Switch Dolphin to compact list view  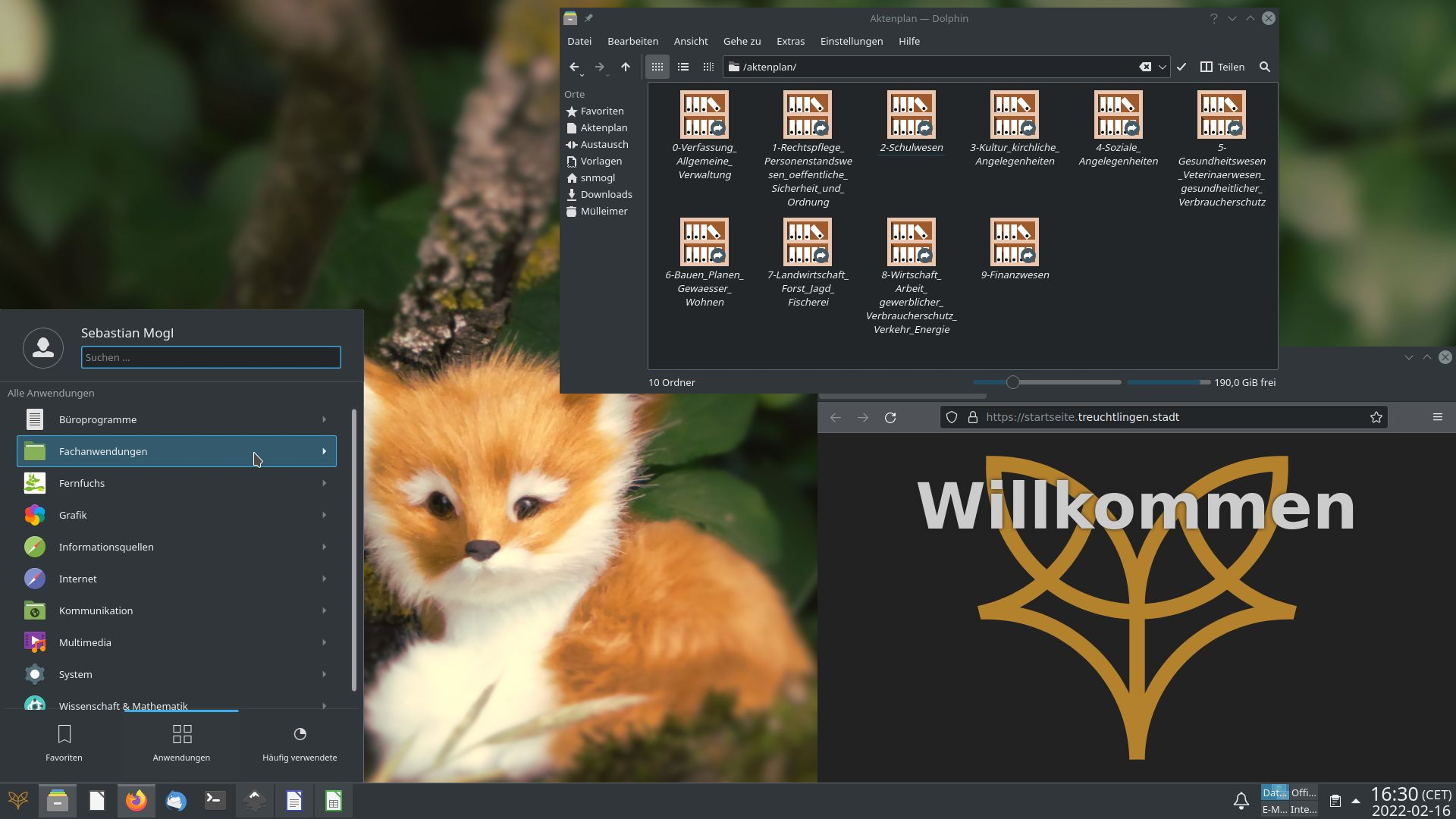click(x=683, y=67)
